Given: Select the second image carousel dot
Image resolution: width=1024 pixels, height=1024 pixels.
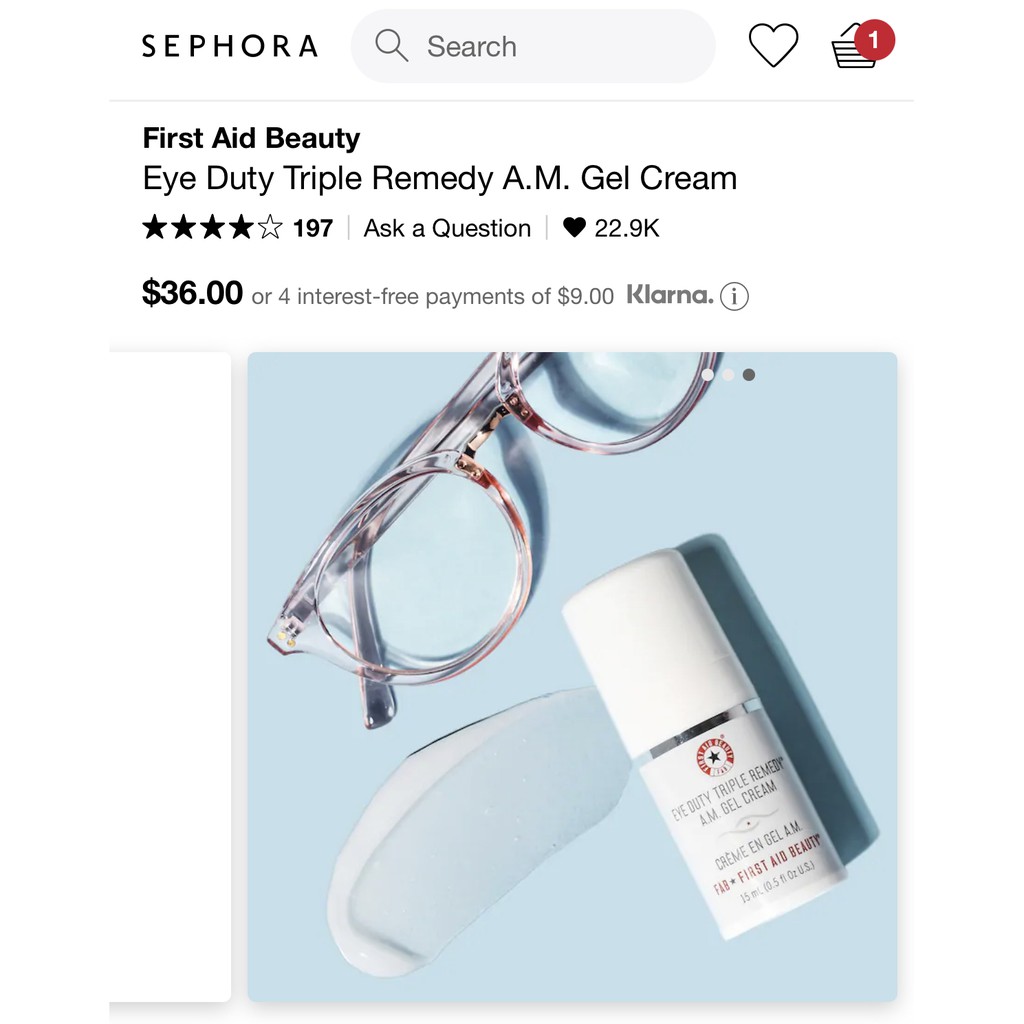Looking at the screenshot, I should click(728, 375).
